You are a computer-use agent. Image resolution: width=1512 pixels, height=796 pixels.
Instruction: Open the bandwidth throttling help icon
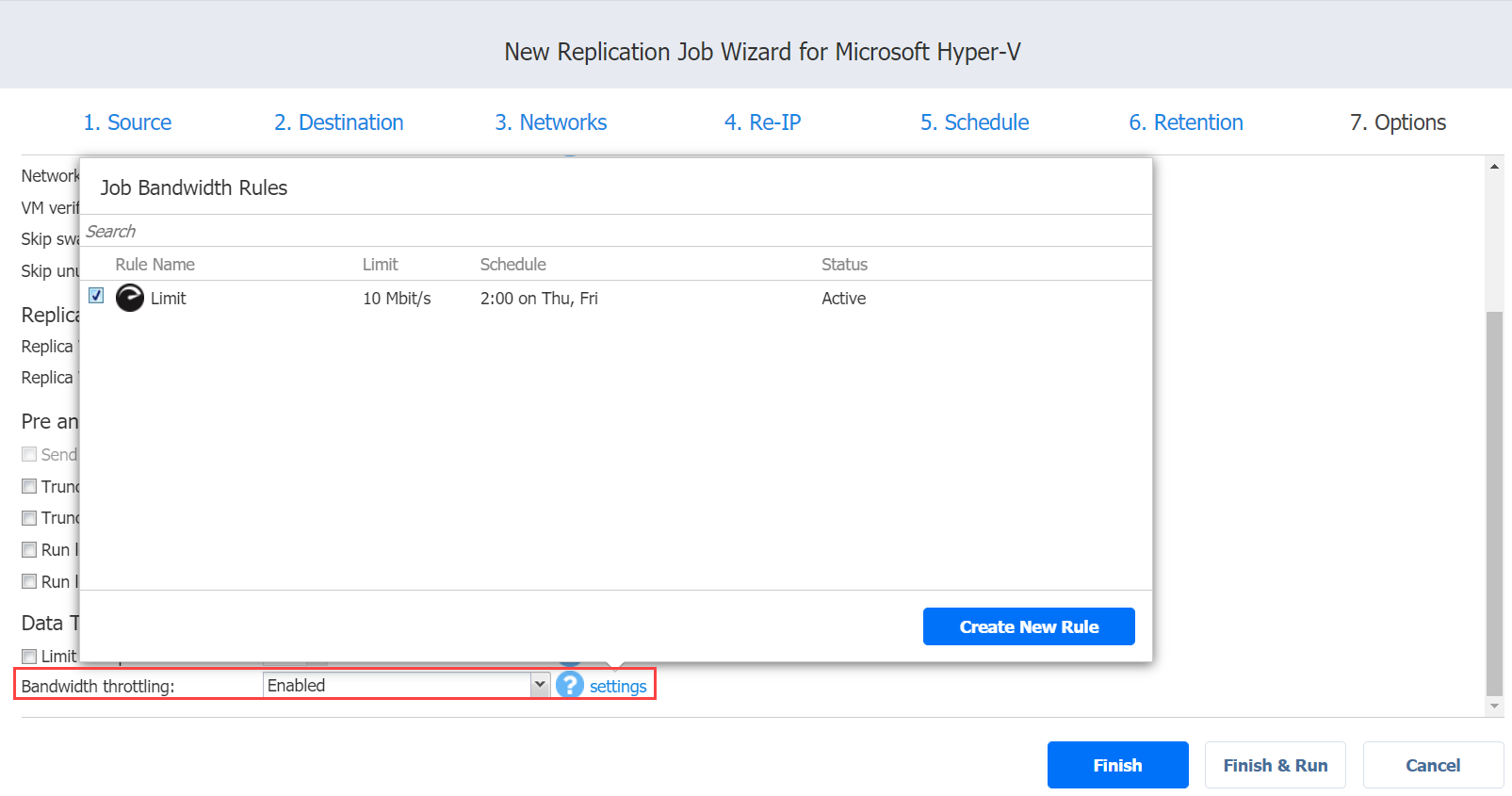click(570, 685)
